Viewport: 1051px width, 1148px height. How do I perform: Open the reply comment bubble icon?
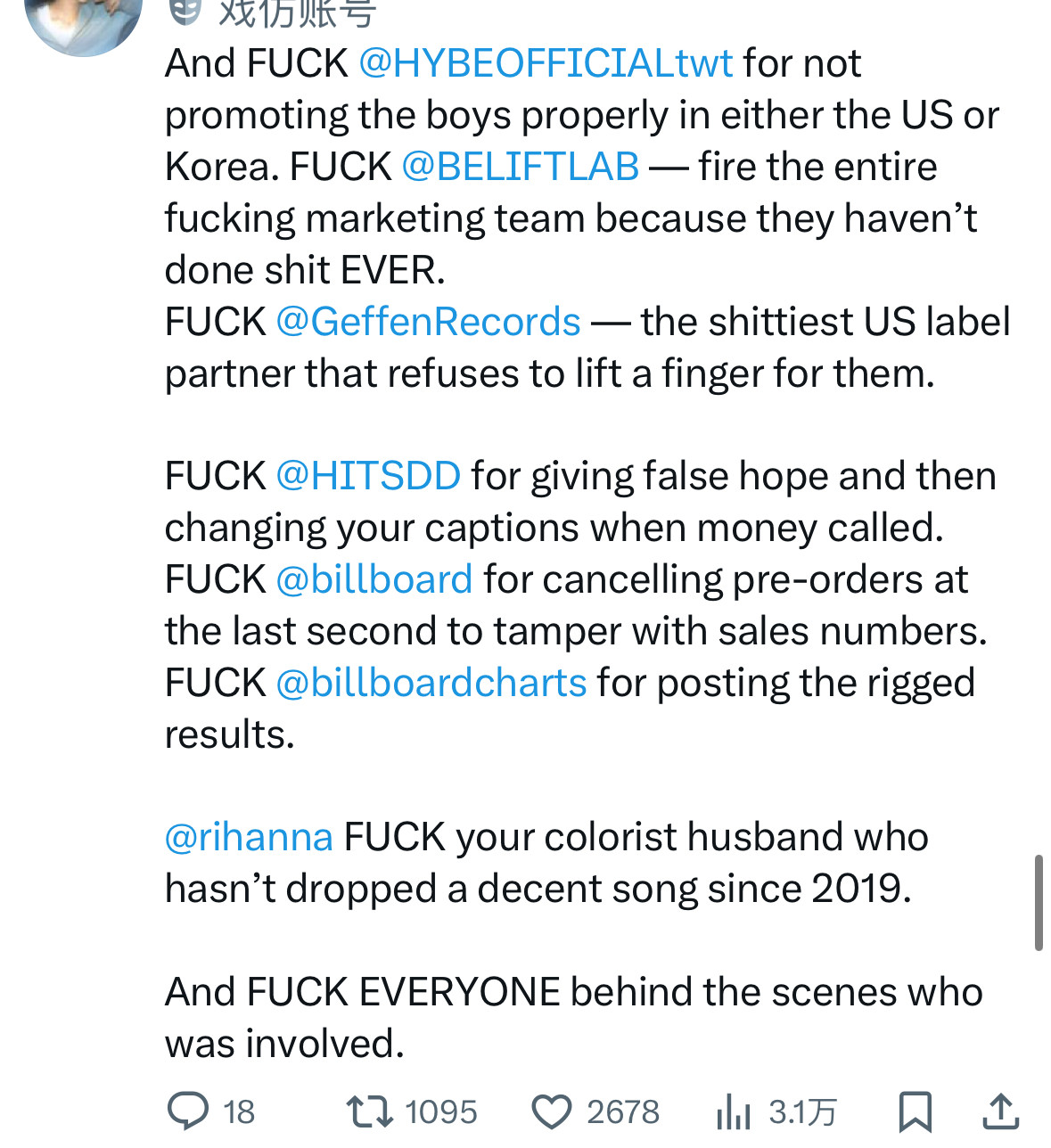(x=188, y=1111)
